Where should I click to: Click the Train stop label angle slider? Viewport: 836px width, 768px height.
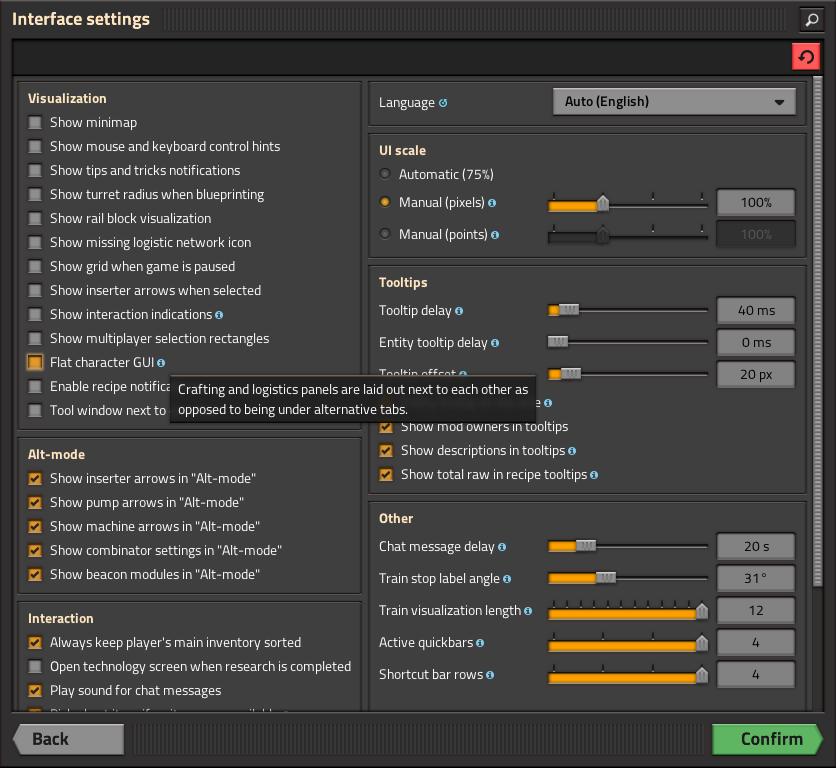[628, 578]
